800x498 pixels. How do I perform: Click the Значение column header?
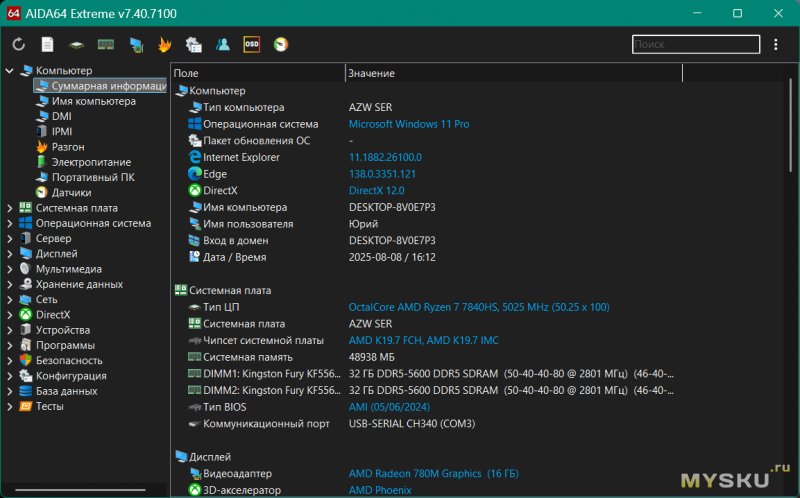(514, 73)
